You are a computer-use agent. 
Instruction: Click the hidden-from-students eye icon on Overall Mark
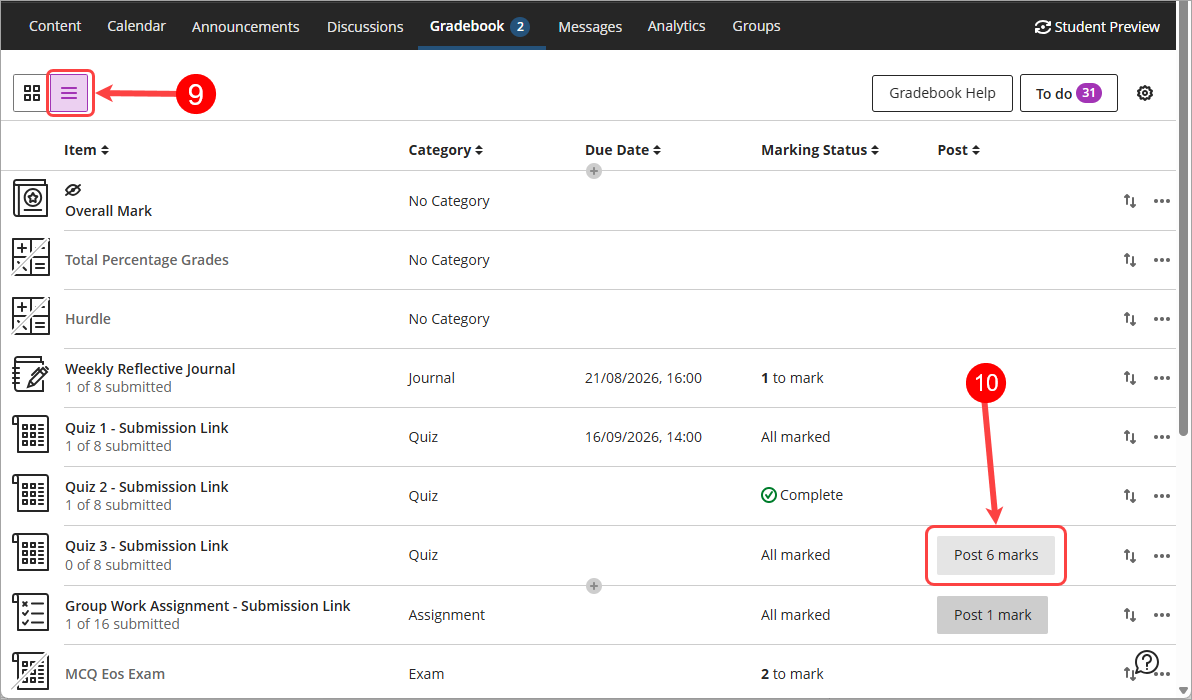pos(73,189)
